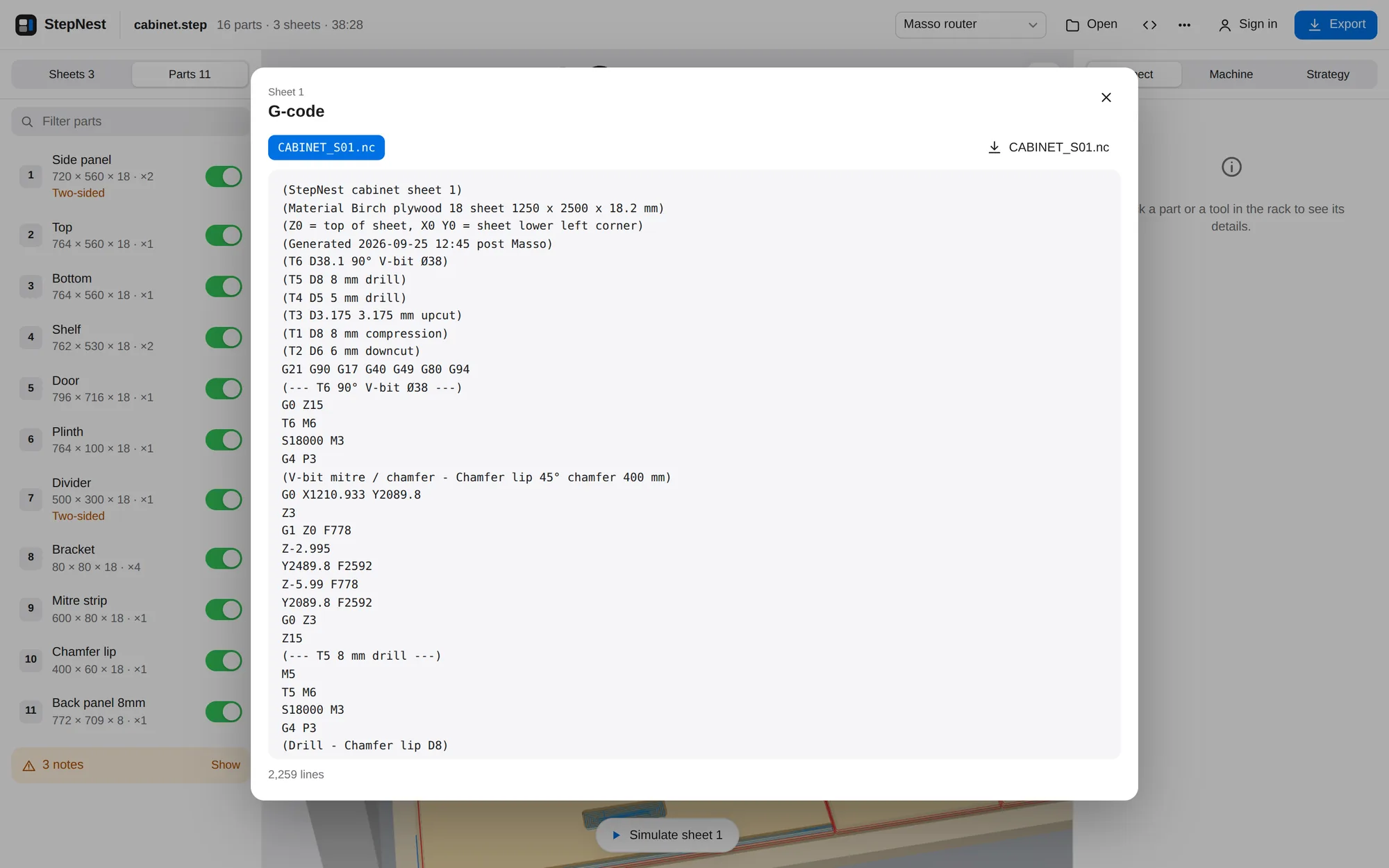Click the search magnifier icon
Screen dimensions: 1389x868
[27, 122]
